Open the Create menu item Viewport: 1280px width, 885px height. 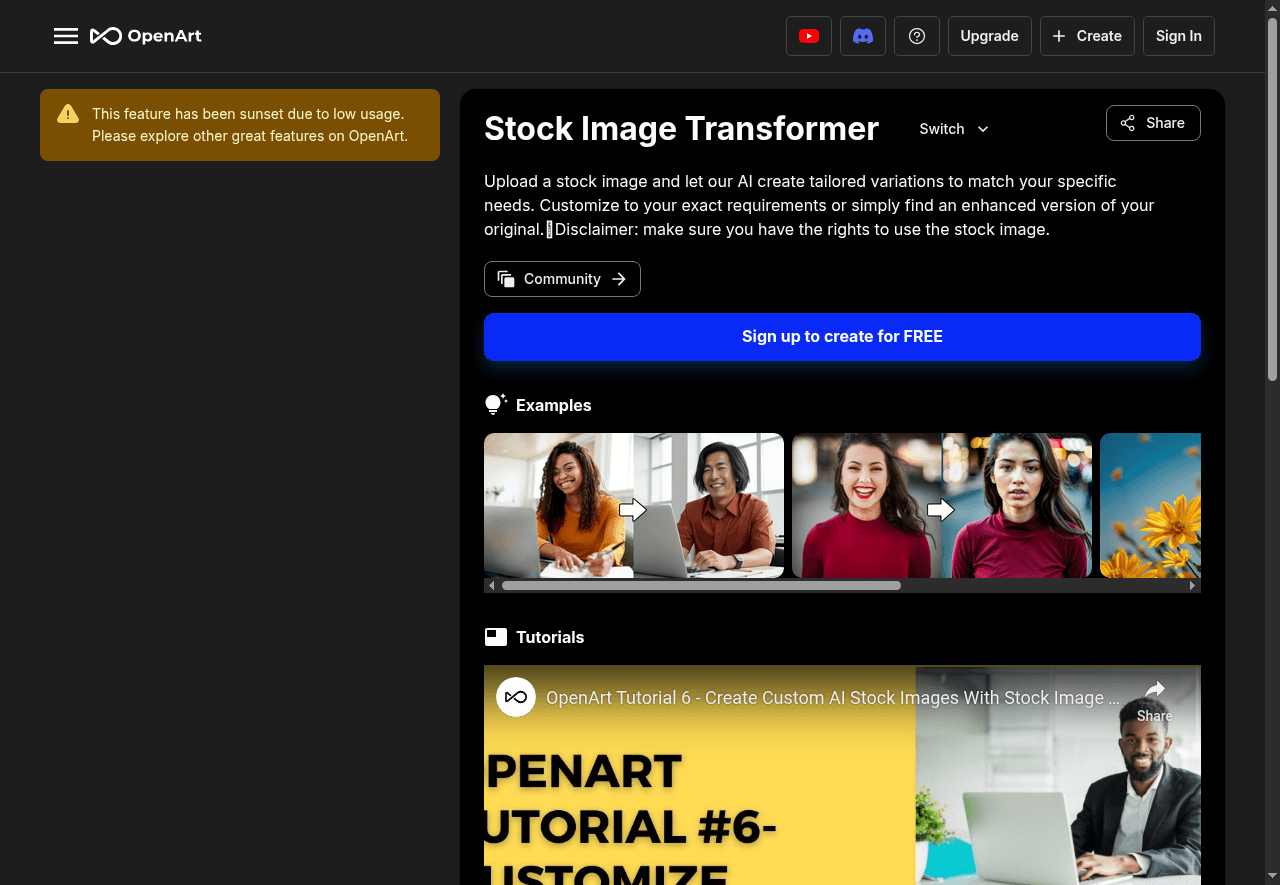pyautogui.click(x=1087, y=35)
